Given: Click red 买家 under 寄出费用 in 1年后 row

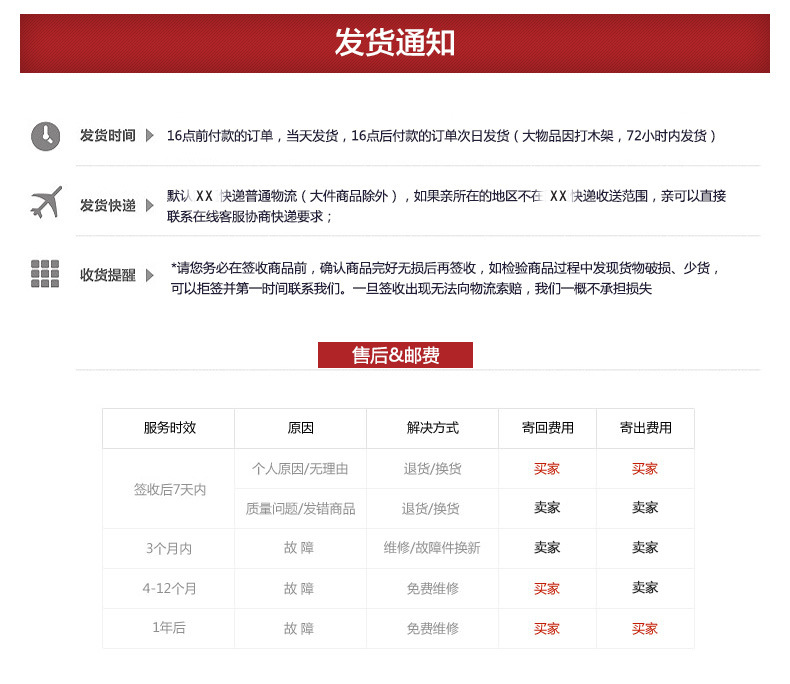Looking at the screenshot, I should tap(645, 629).
